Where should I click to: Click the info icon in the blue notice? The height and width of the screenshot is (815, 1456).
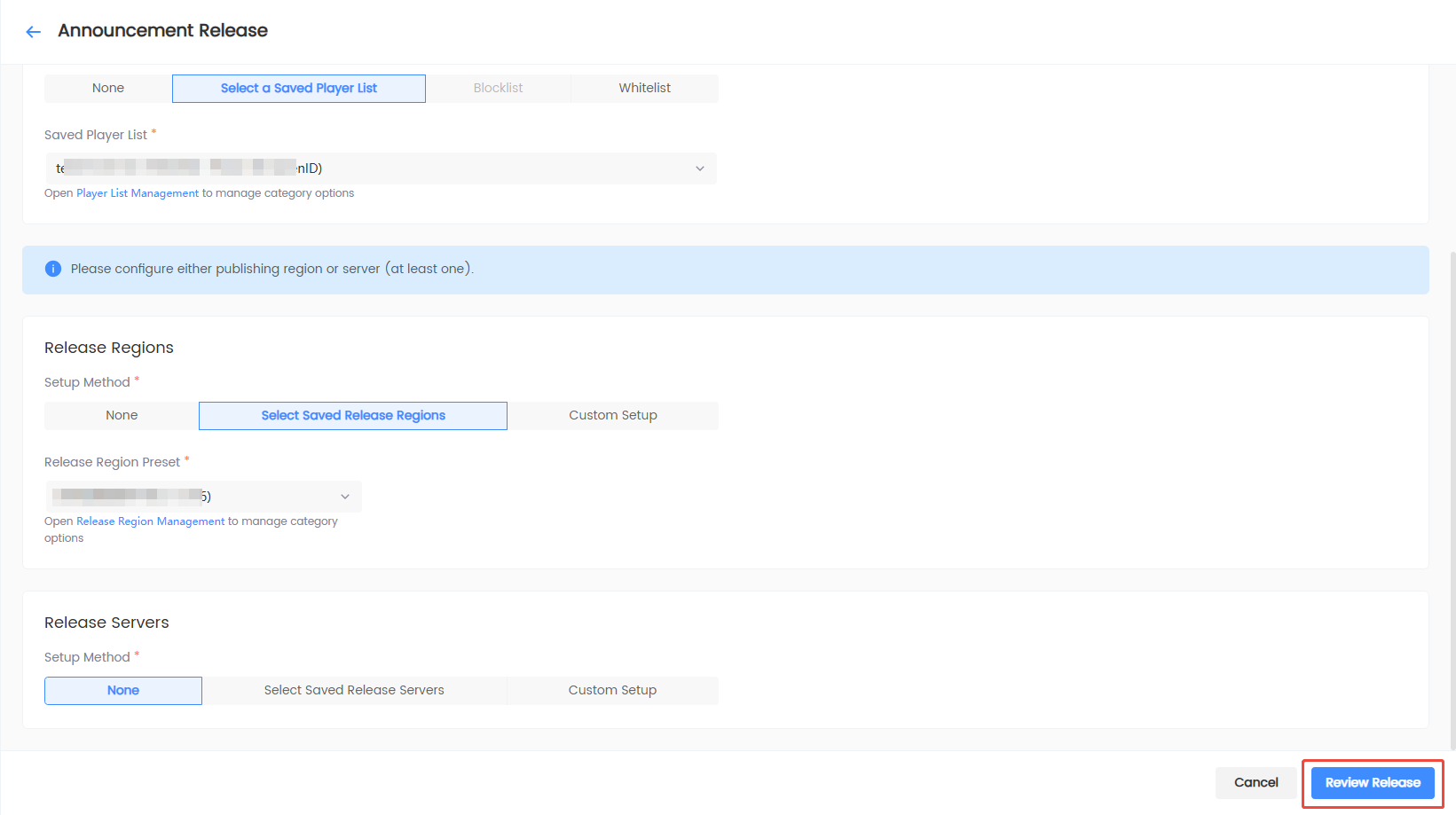53,269
